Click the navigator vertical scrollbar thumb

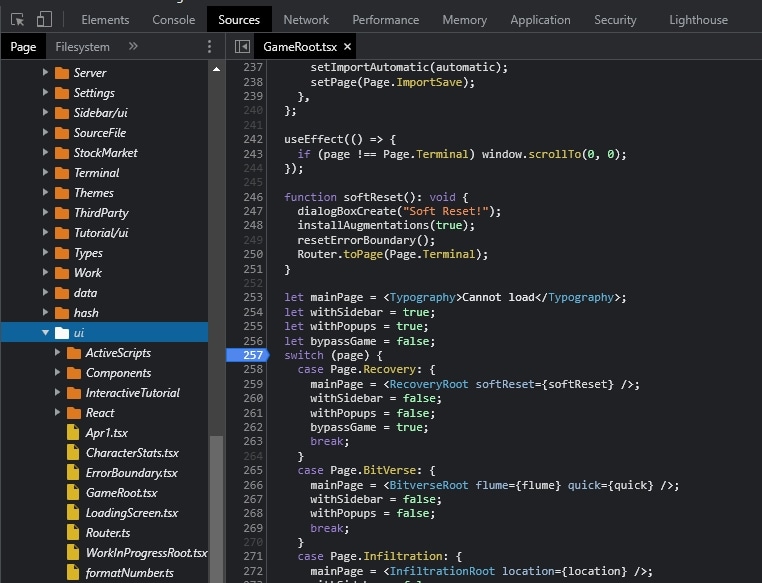[216, 509]
